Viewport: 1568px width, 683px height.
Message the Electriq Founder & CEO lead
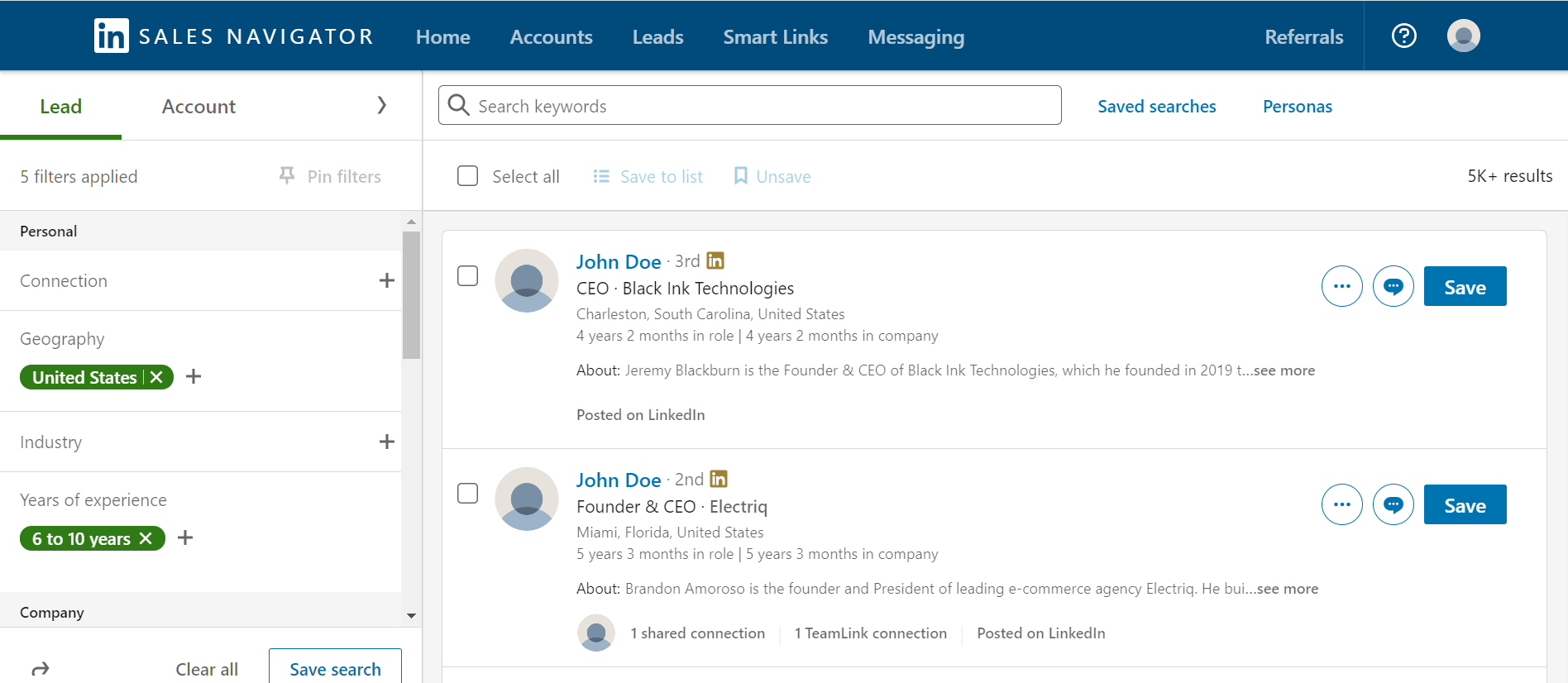[x=1394, y=504]
